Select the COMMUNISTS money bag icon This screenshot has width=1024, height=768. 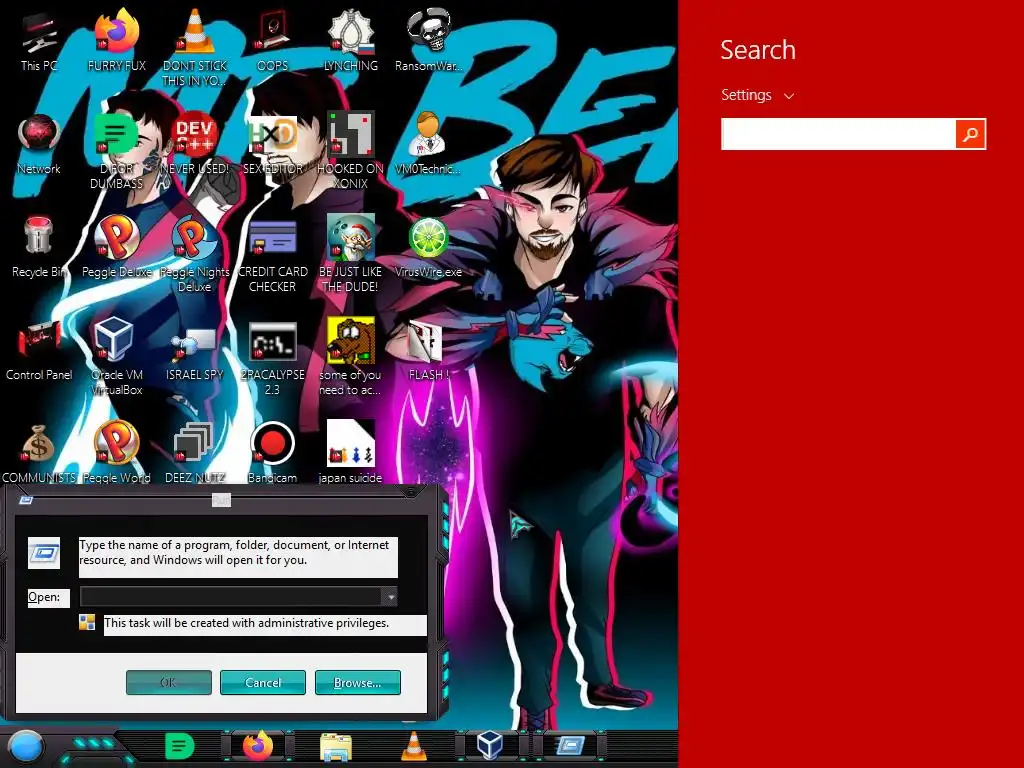coord(39,453)
